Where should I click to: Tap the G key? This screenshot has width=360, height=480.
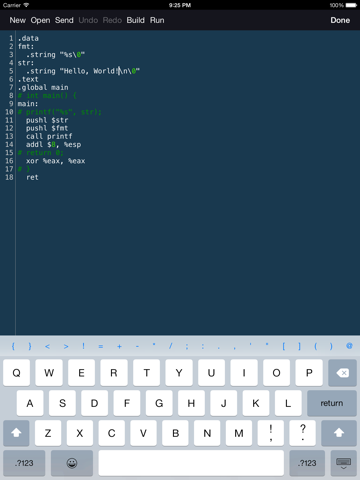159,403
